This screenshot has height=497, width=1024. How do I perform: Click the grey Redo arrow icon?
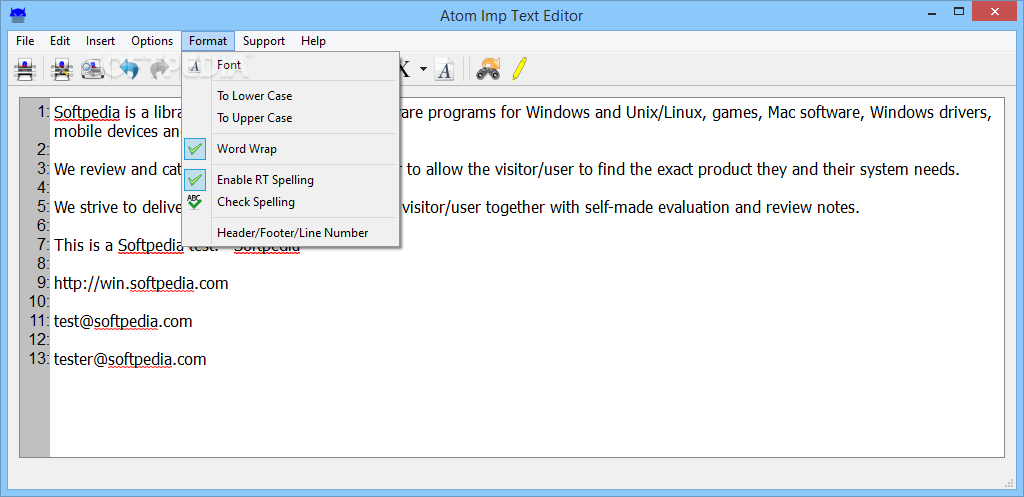pos(161,69)
